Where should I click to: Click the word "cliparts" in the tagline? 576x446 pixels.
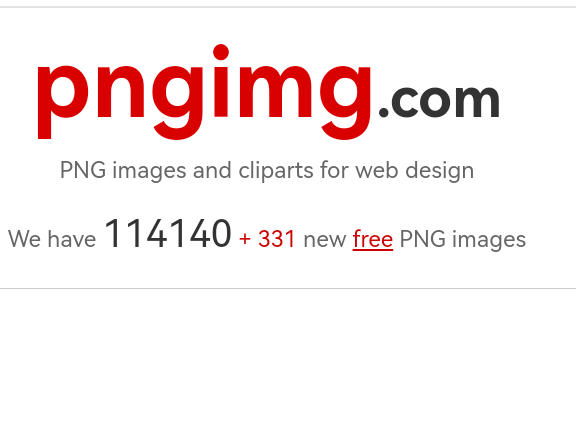point(276,171)
